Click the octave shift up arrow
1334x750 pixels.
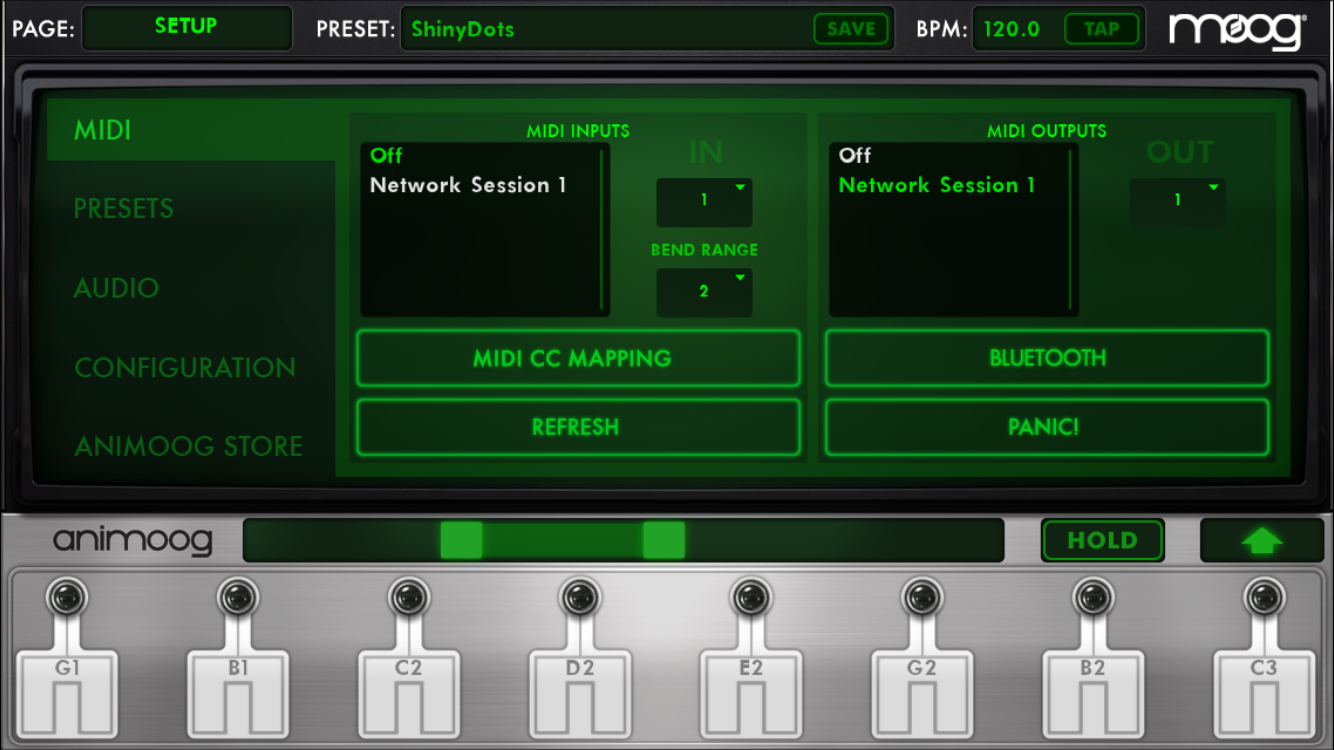1261,540
